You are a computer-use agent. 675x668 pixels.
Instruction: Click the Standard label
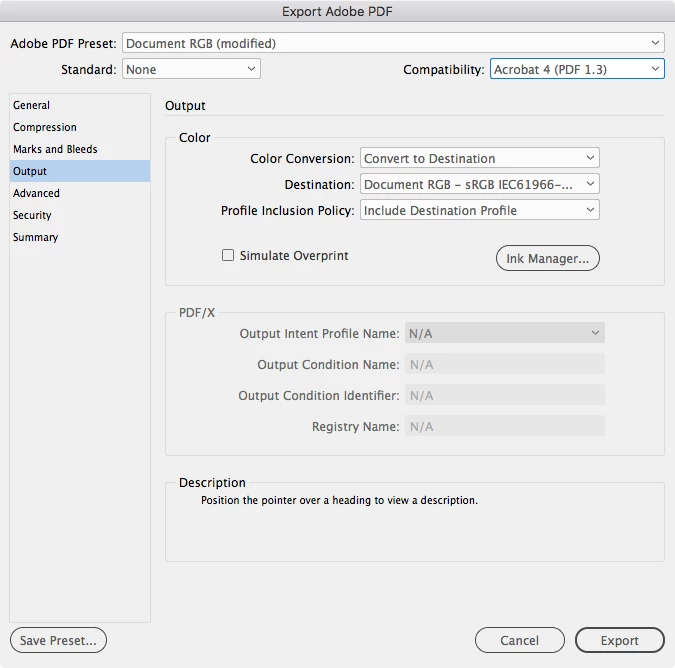click(x=89, y=70)
